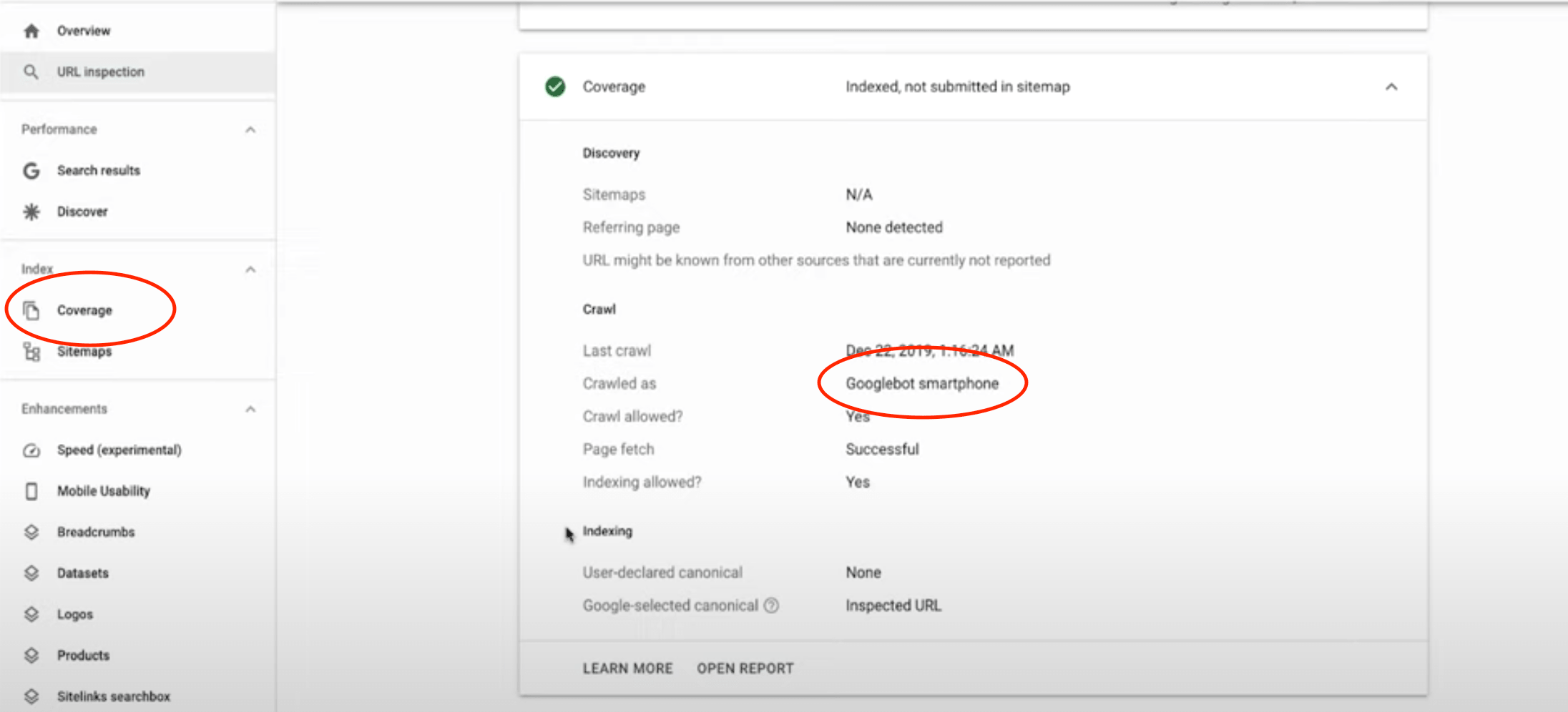Click the OPEN REPORT button
This screenshot has height=712, width=1568.
(745, 668)
